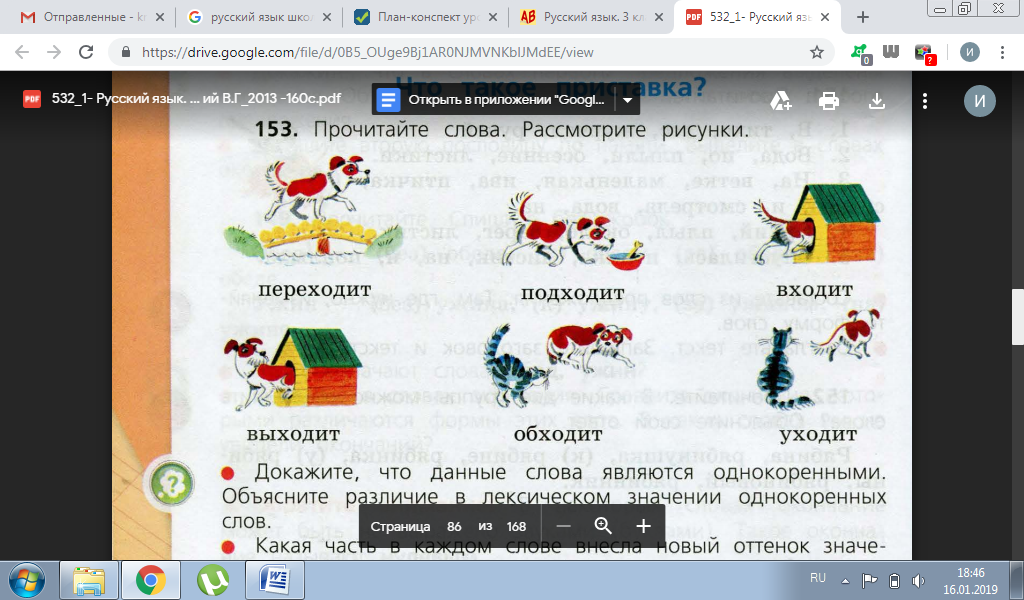Click the battery power icon in system tray
The width and height of the screenshot is (1024, 600).
click(895, 580)
